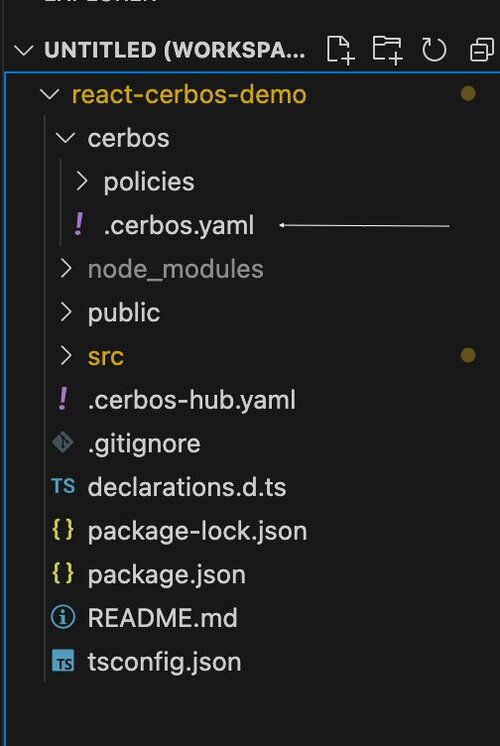Click the New File icon
Screen dimensions: 500x746
pos(341,49)
